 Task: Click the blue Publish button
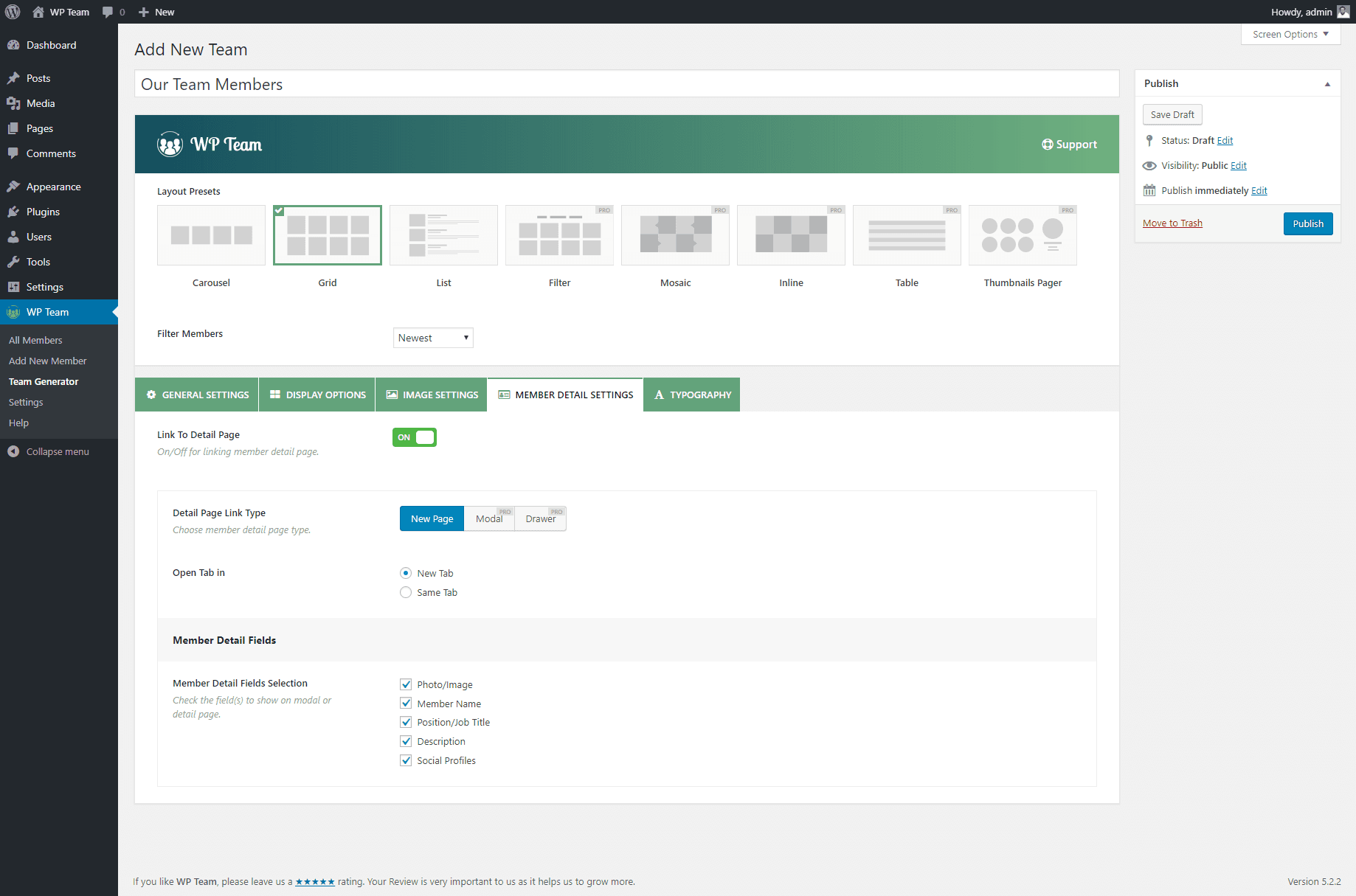[x=1307, y=223]
